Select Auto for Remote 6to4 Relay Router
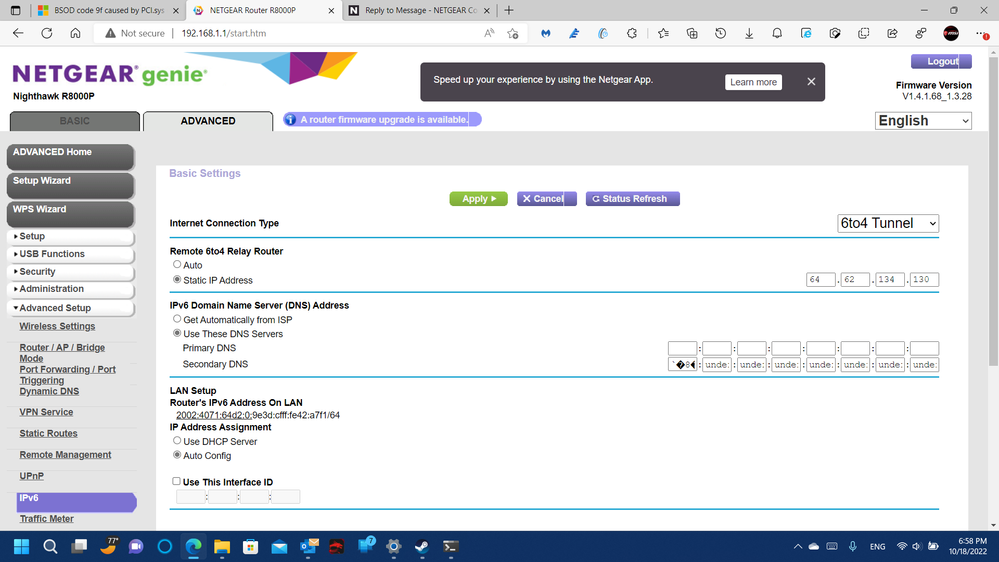The image size is (999, 562). (177, 264)
